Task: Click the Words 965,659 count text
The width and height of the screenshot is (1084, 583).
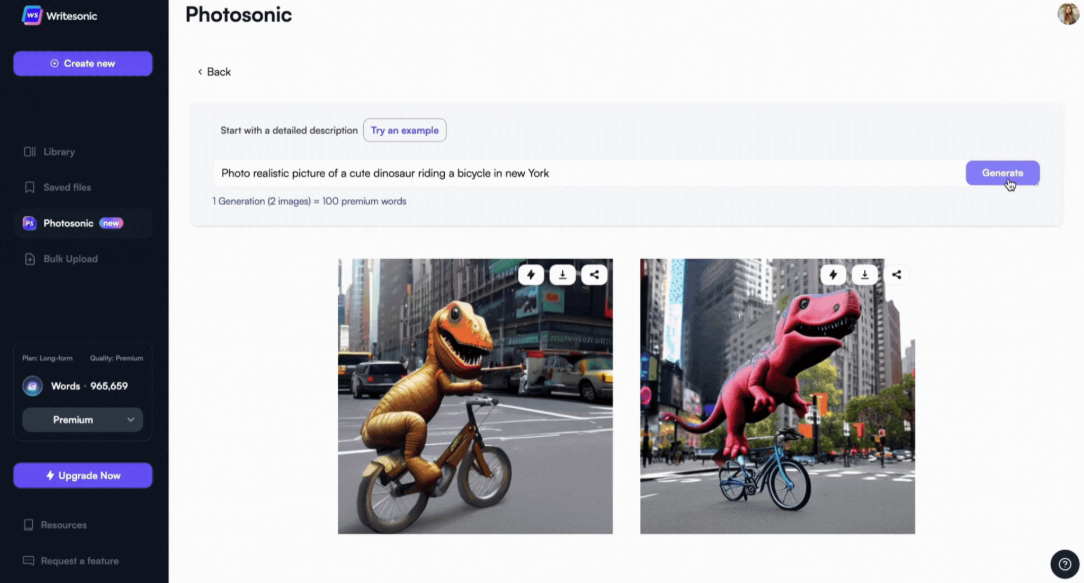Action: (89, 386)
